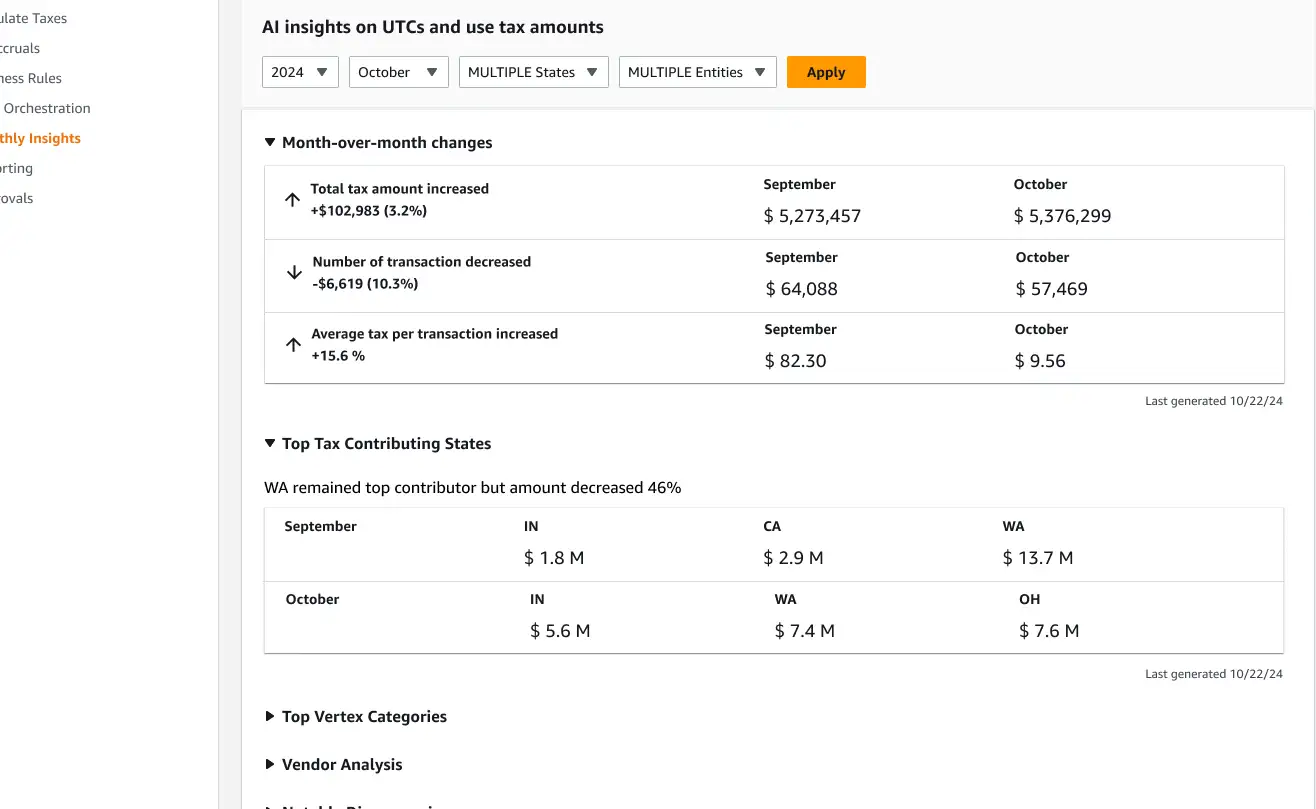Open Reporting from the sidebar
Viewport: 1316px width, 809px height.
pos(17,168)
